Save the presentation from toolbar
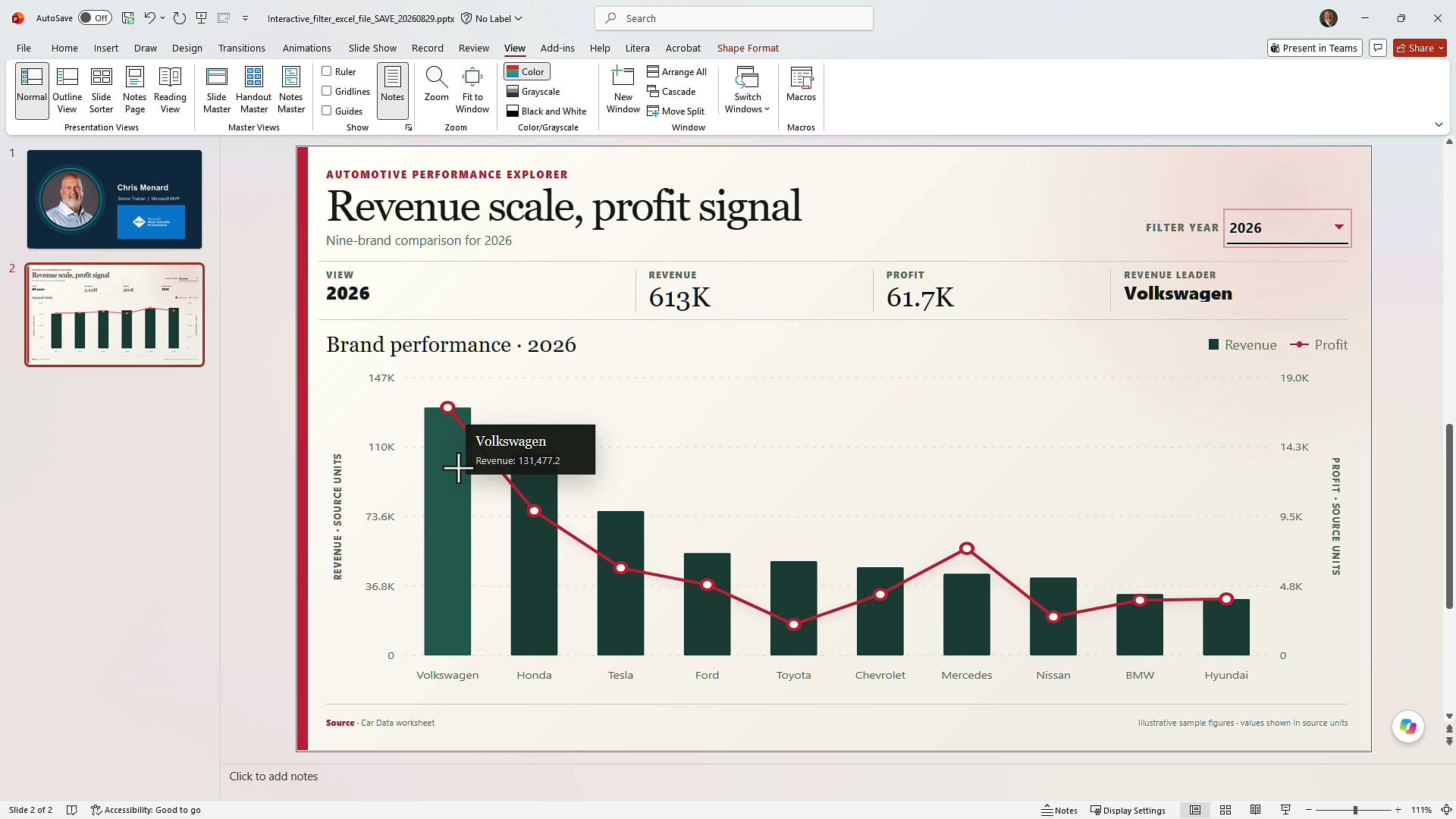The height and width of the screenshot is (819, 1456). tap(128, 17)
